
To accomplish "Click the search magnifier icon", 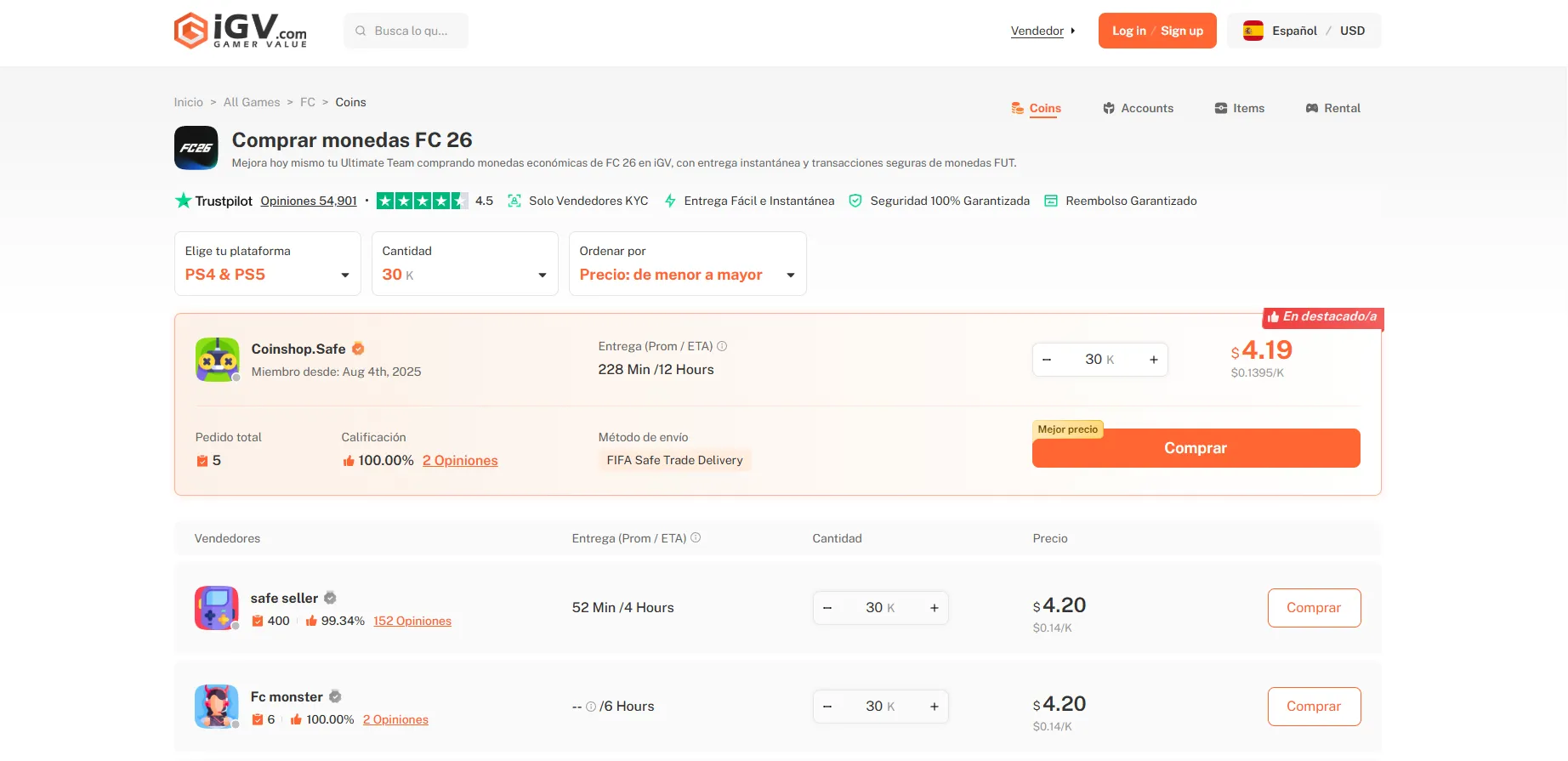I will coord(361,31).
